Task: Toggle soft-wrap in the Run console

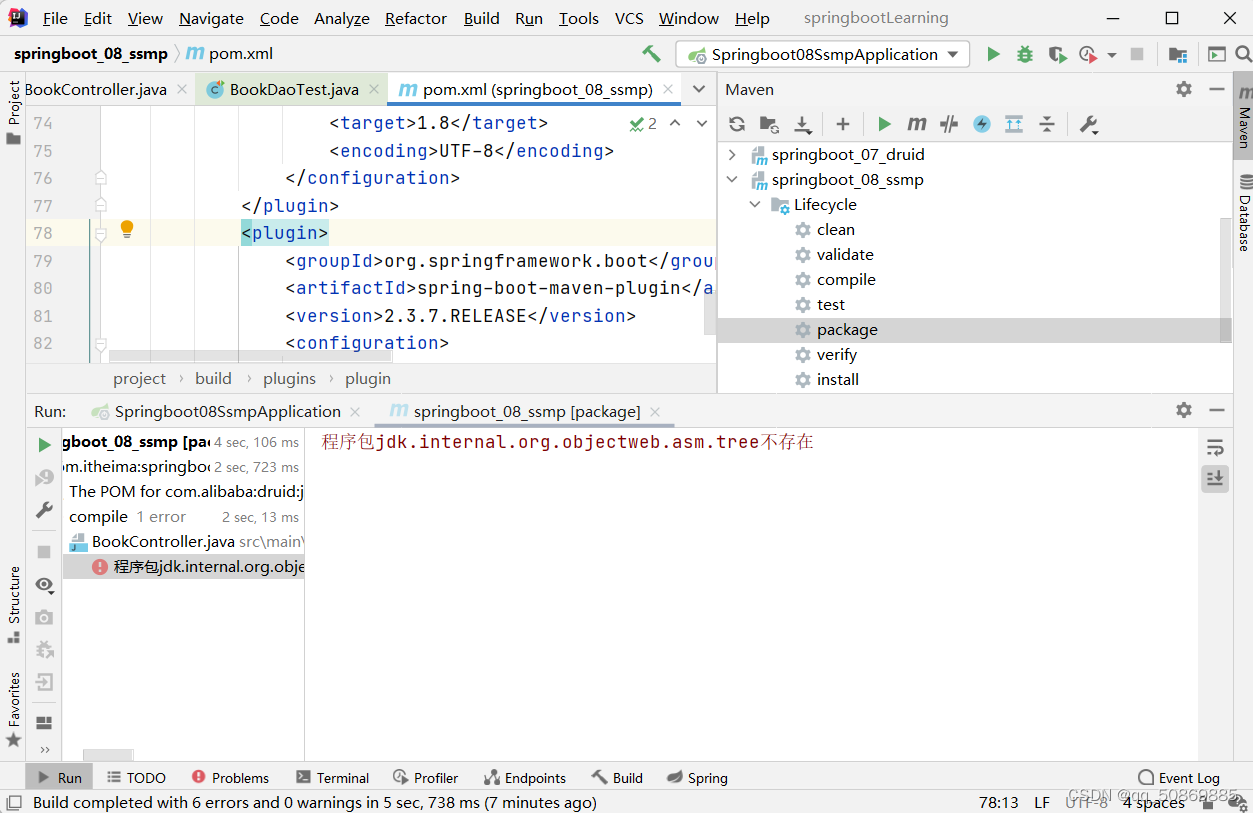Action: tap(1214, 448)
